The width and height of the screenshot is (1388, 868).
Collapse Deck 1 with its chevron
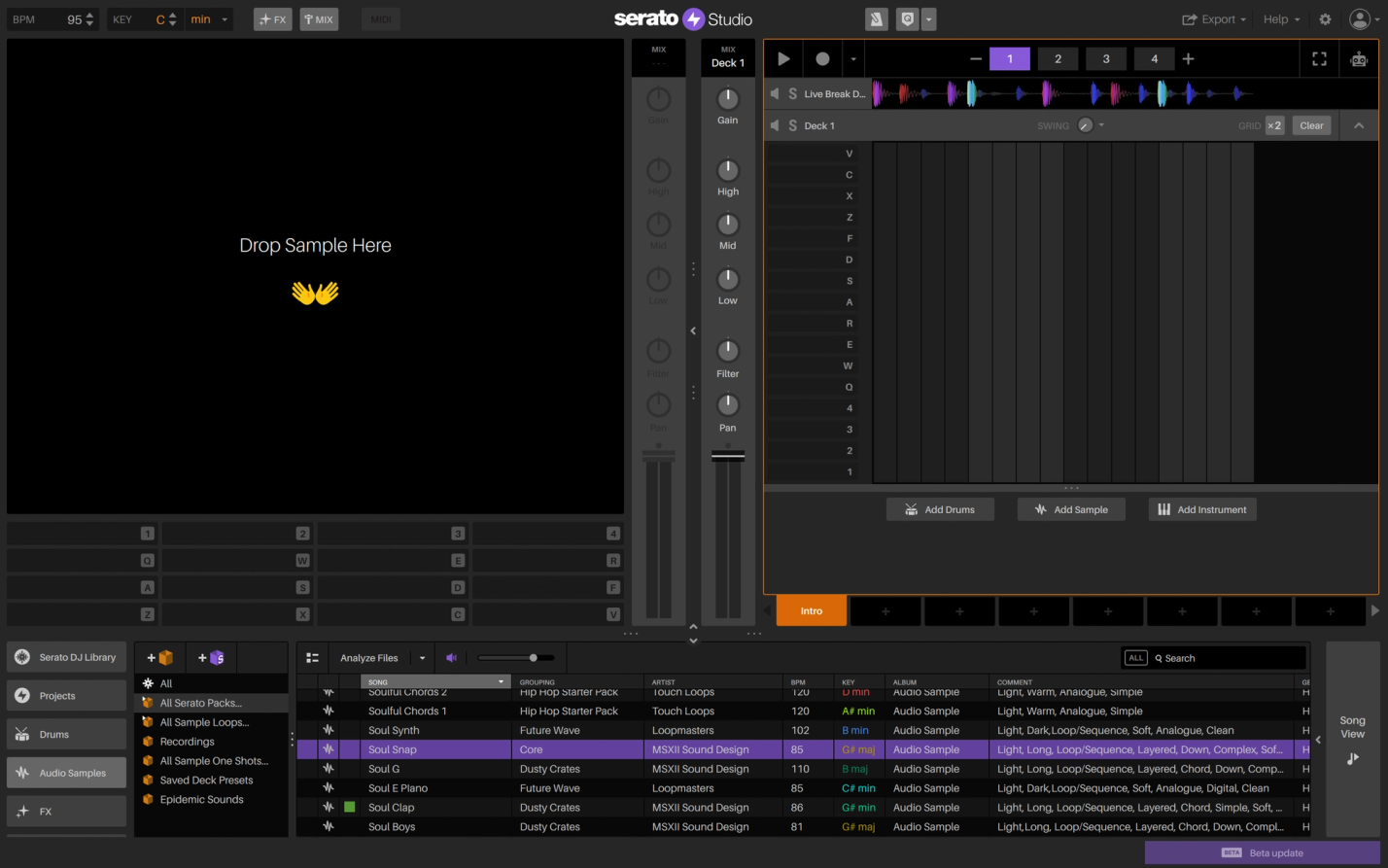[x=1359, y=125]
